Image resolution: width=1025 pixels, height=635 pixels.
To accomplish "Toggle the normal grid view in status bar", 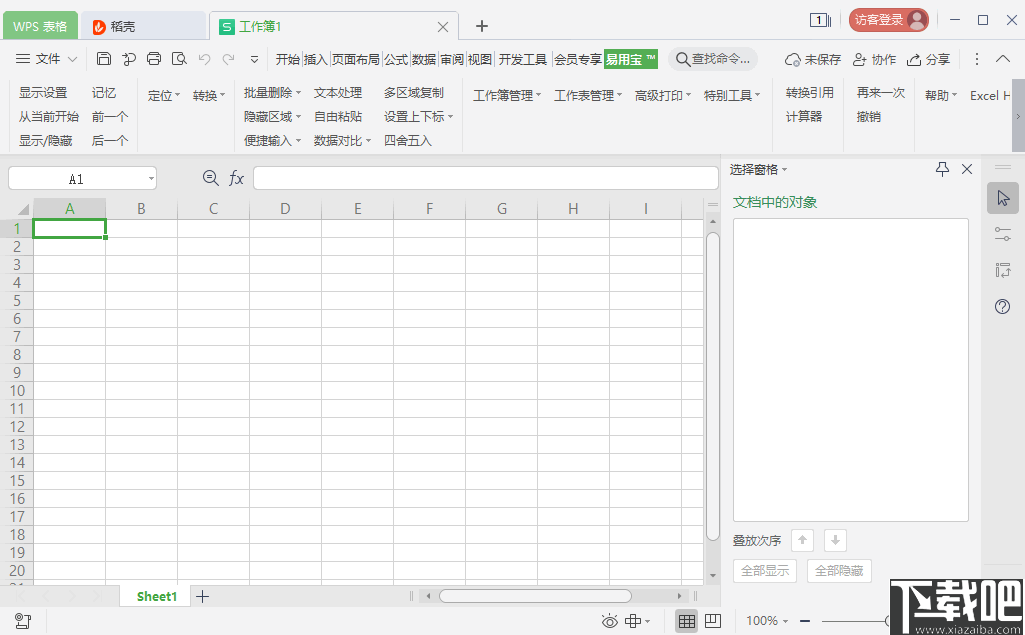I will 686,621.
